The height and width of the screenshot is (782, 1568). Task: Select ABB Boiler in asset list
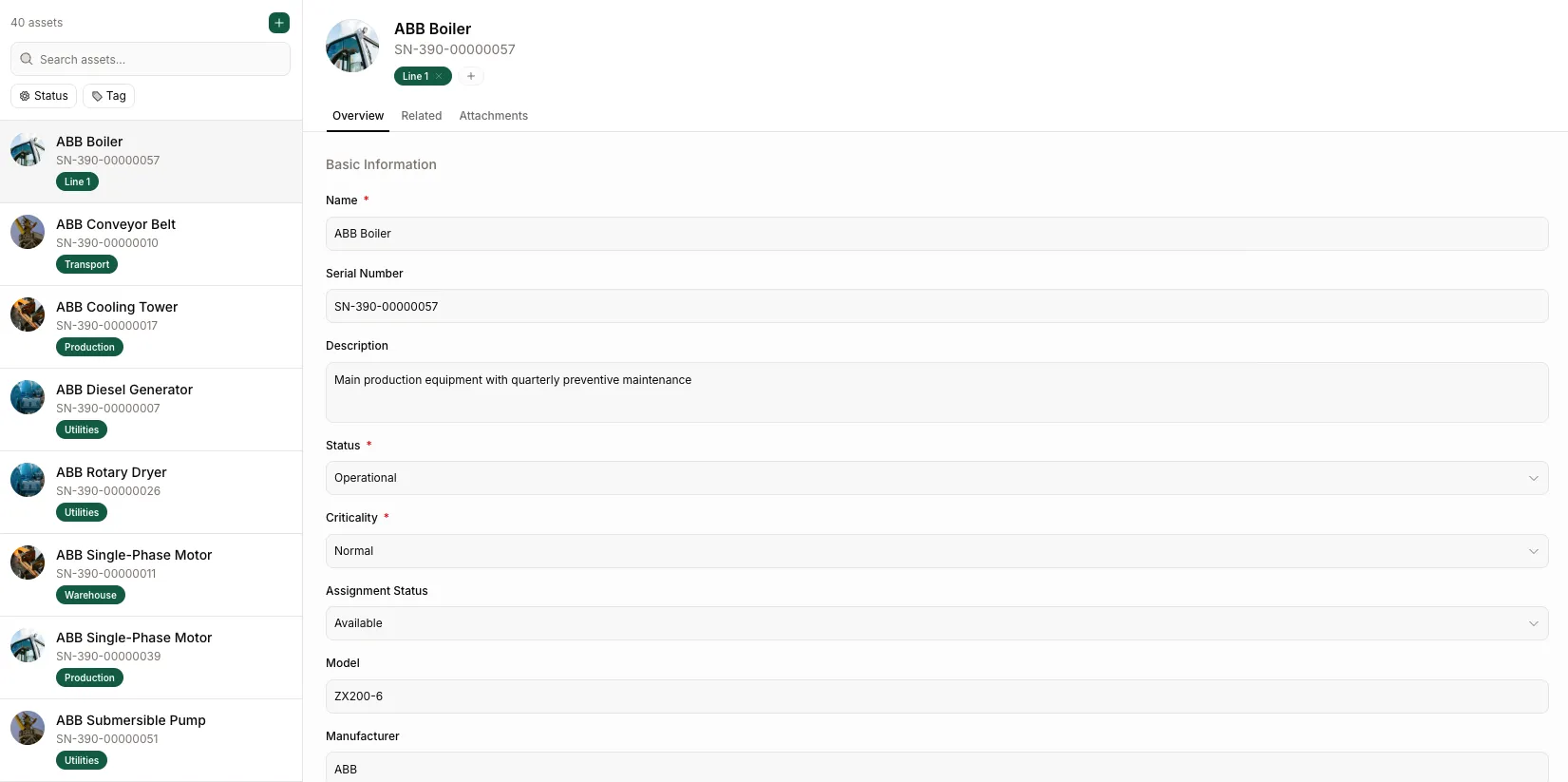pos(151,162)
